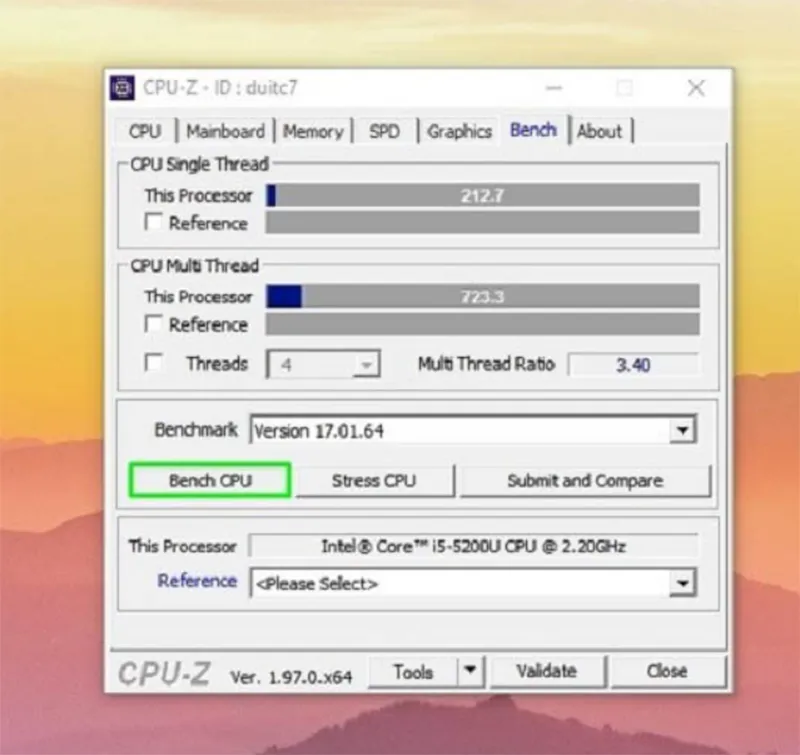Enable Single Thread Reference checkbox
This screenshot has width=800, height=755.
coord(153,222)
